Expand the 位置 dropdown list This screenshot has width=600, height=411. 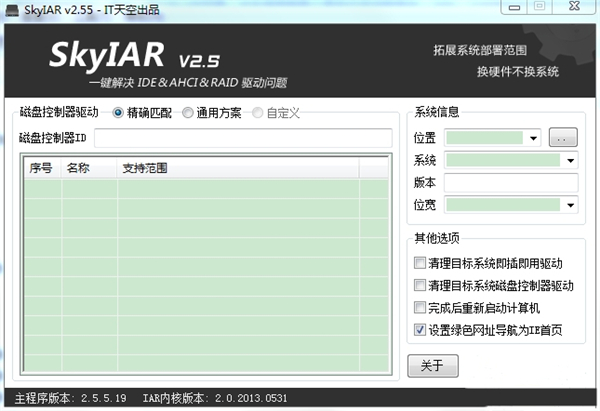[534, 137]
